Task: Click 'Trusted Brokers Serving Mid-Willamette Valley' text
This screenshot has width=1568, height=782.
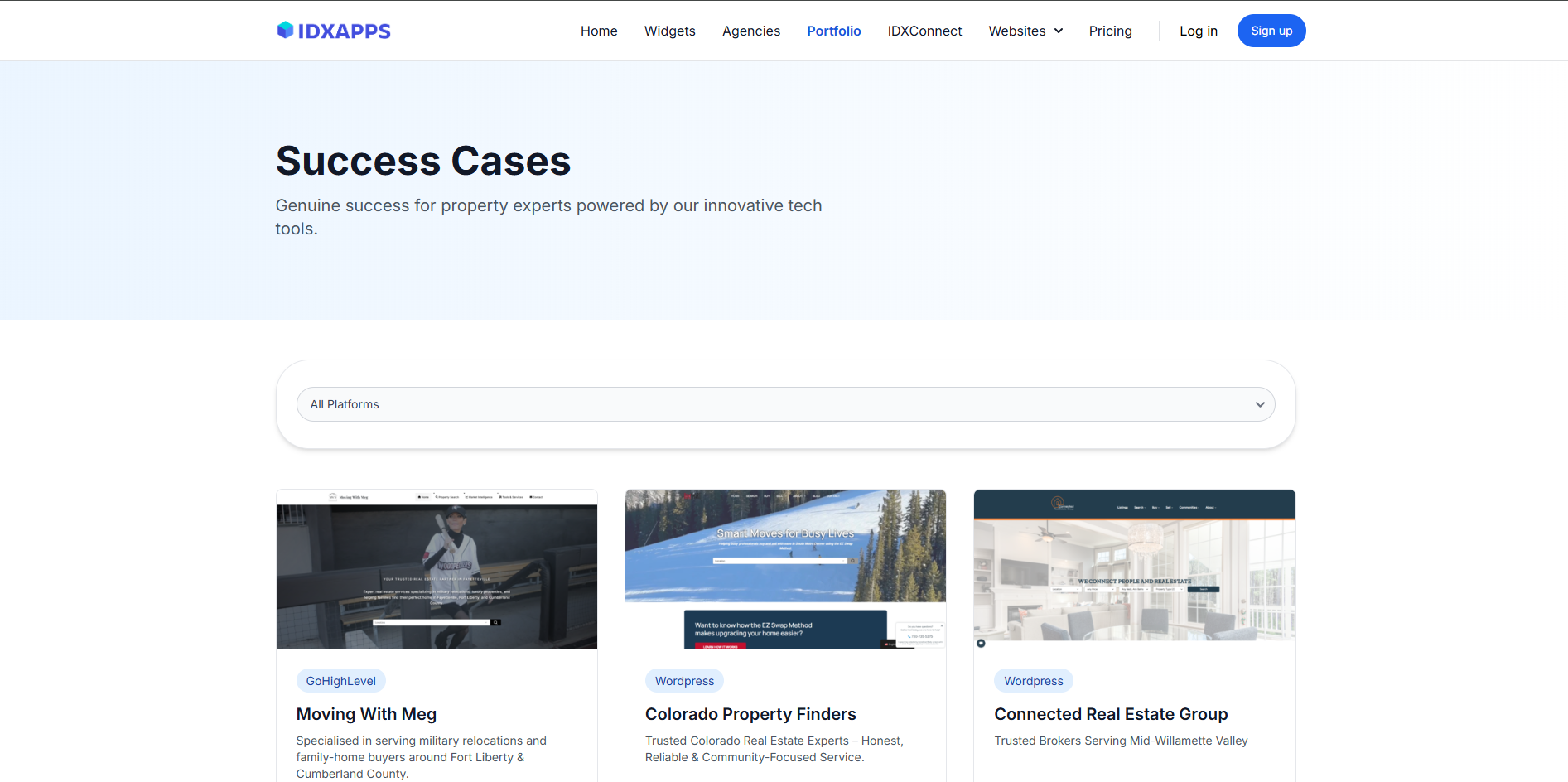Action: 1121,741
